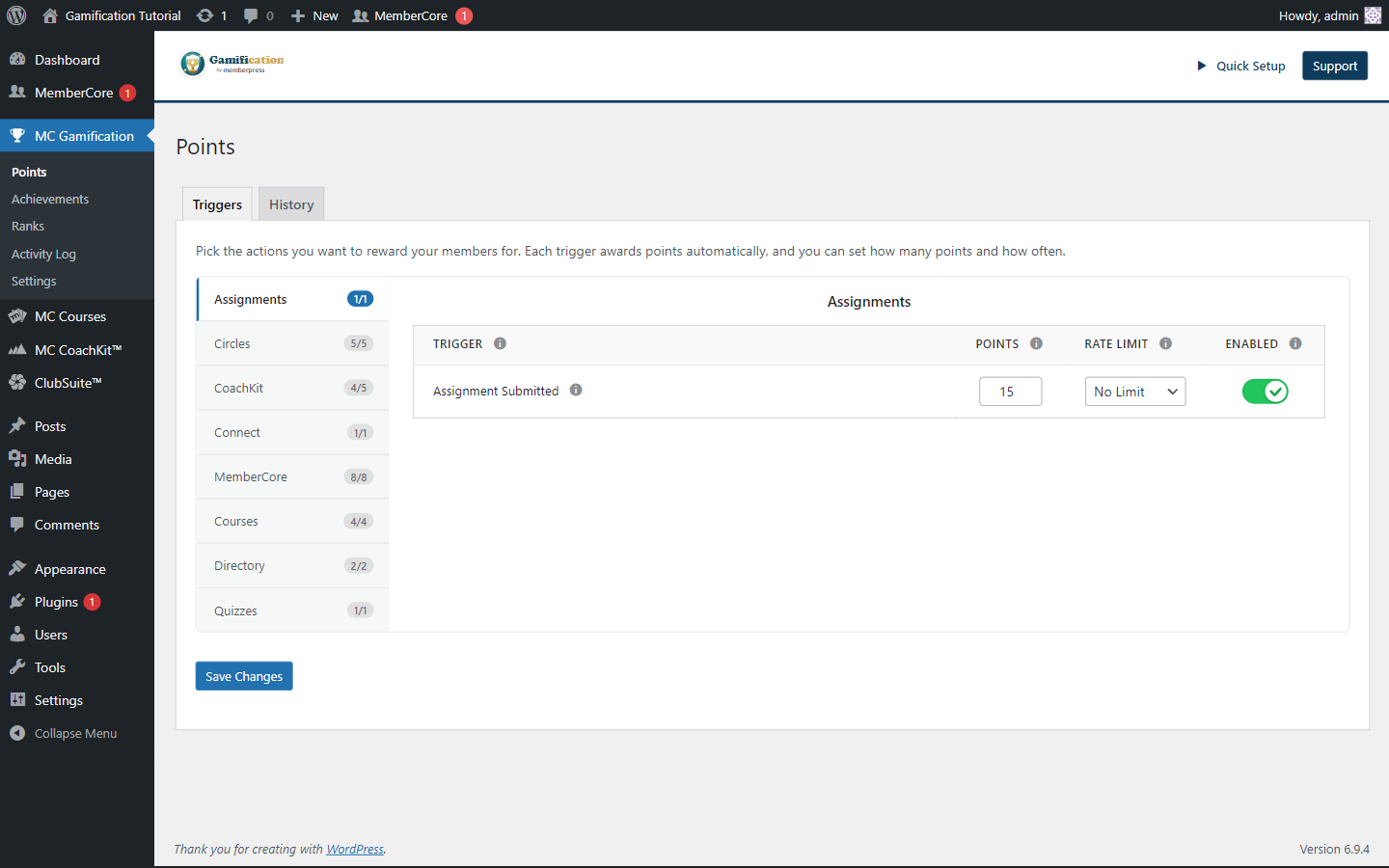Select the Quizzes trigger category
The width and height of the screenshot is (1389, 868).
coord(292,610)
